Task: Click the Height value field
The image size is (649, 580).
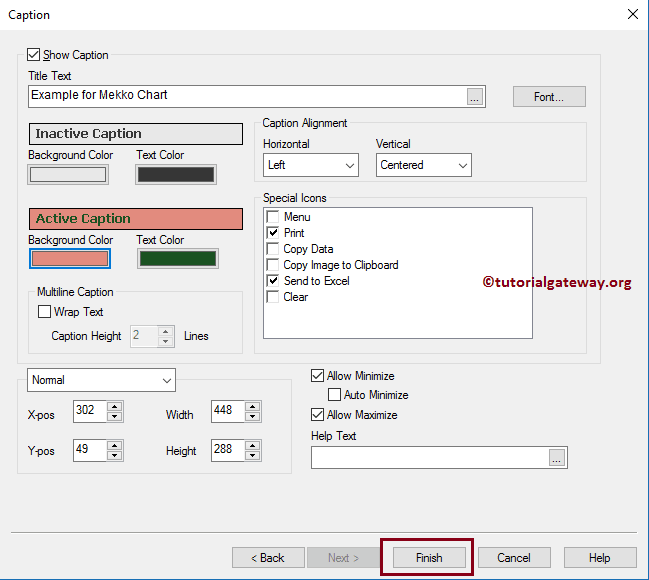Action: 228,450
